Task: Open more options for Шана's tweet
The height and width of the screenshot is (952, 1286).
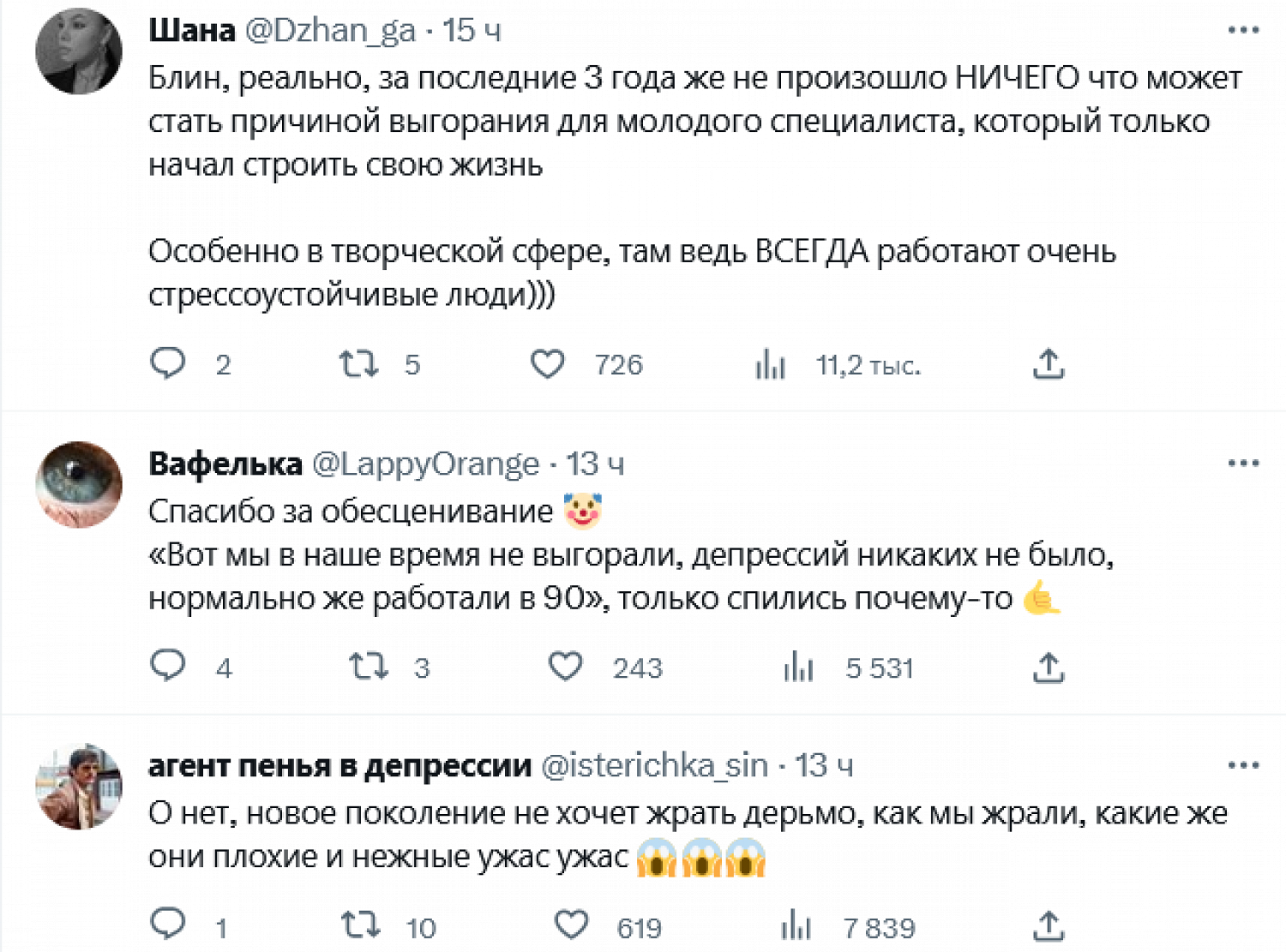Action: tap(1243, 30)
